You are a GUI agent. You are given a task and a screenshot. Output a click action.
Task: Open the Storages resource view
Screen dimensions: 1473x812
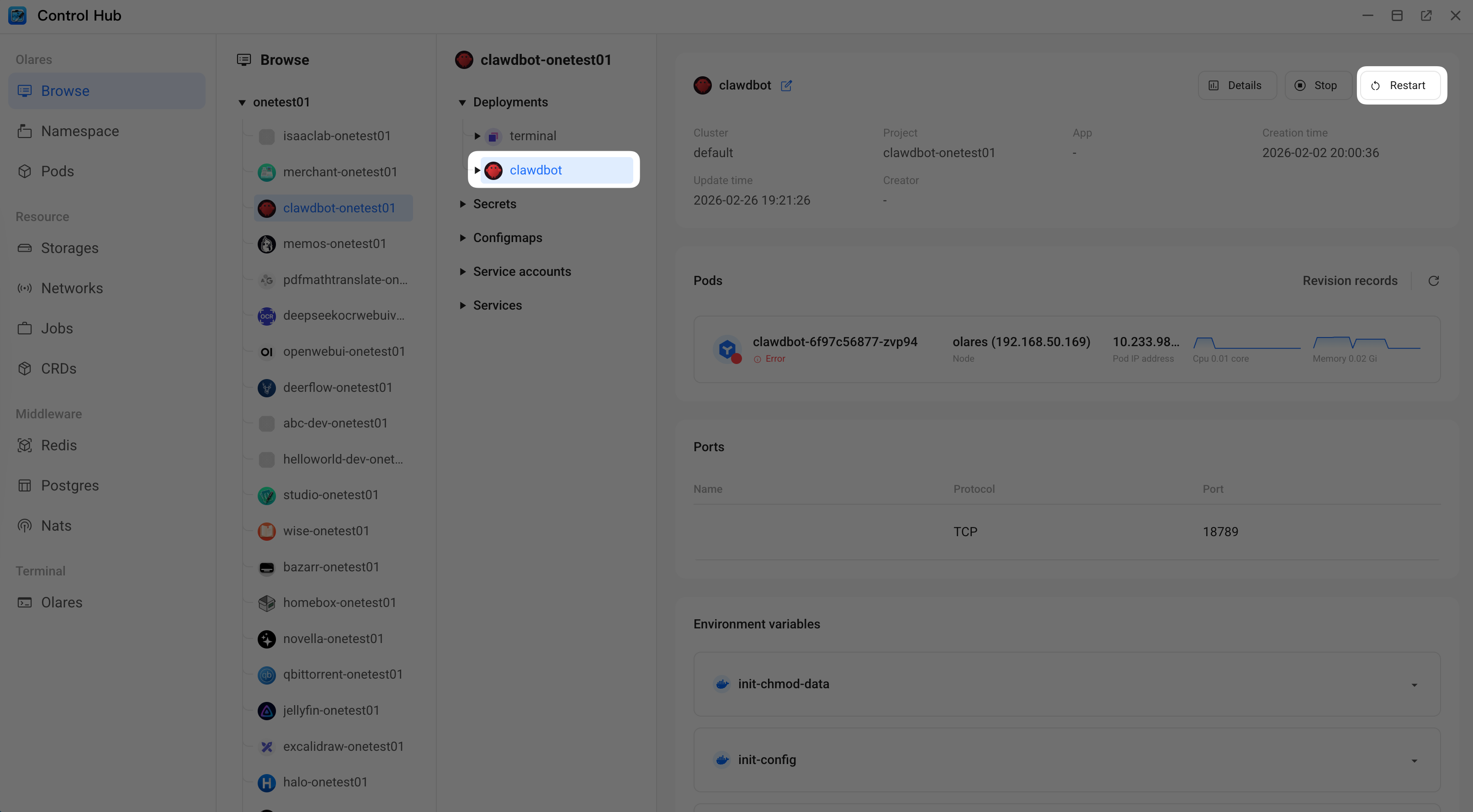70,248
